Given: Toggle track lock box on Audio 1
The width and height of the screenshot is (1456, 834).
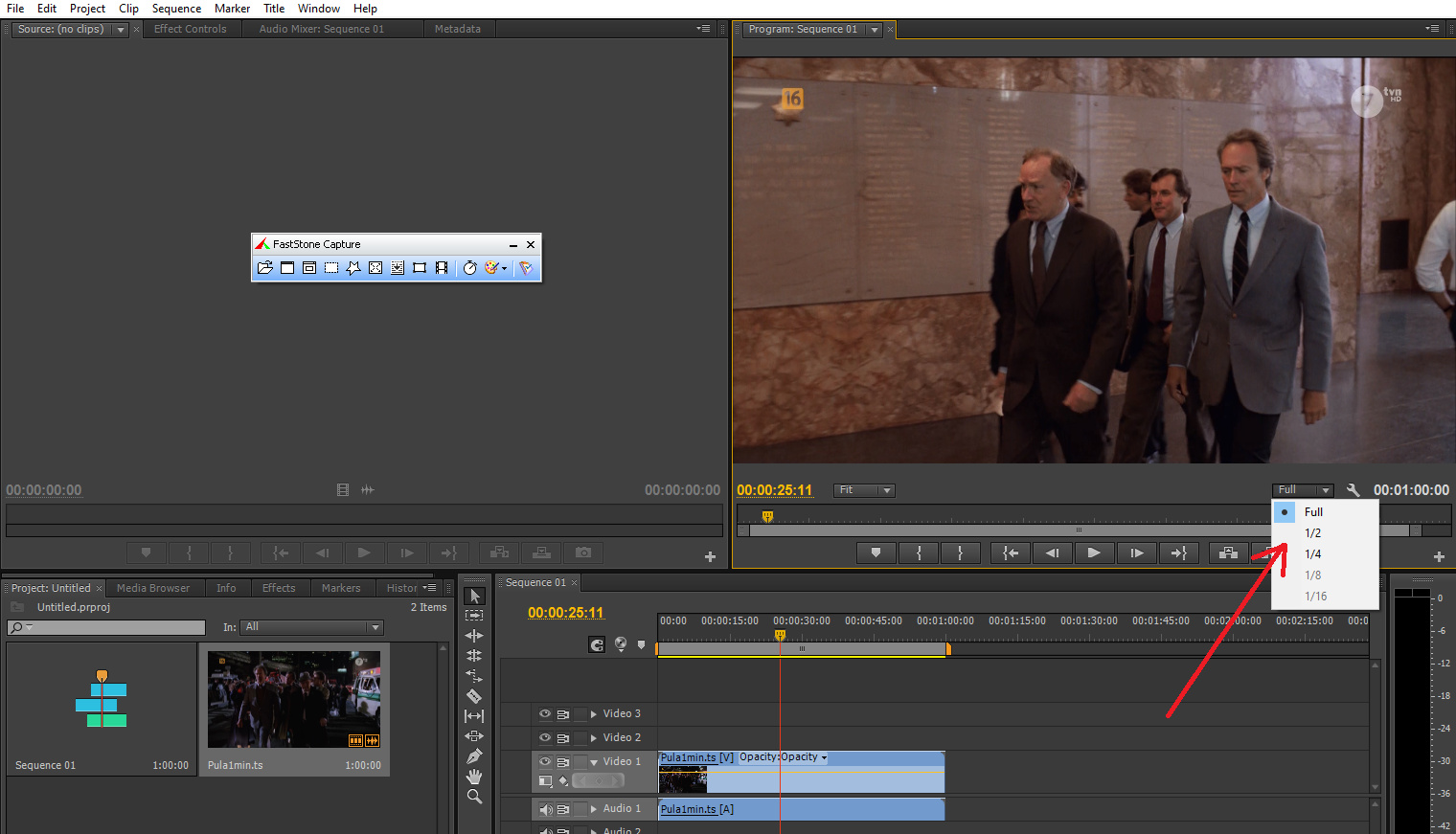Looking at the screenshot, I should [x=580, y=809].
